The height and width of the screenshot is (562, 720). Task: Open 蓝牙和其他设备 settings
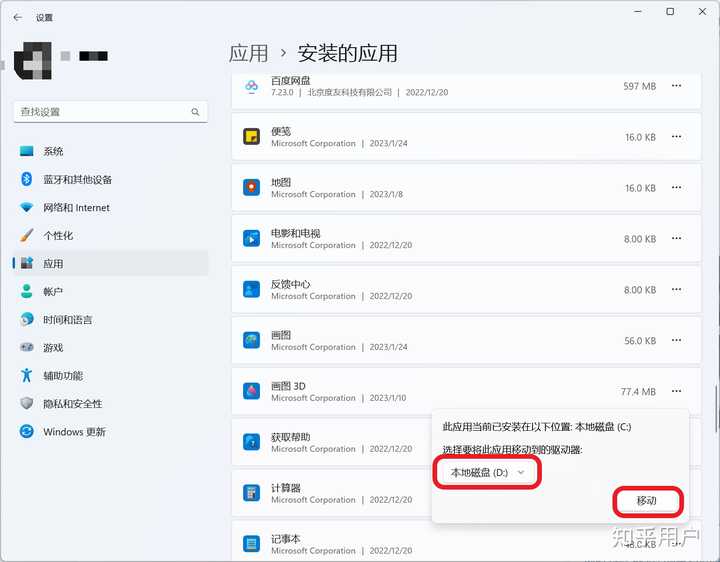pos(110,180)
